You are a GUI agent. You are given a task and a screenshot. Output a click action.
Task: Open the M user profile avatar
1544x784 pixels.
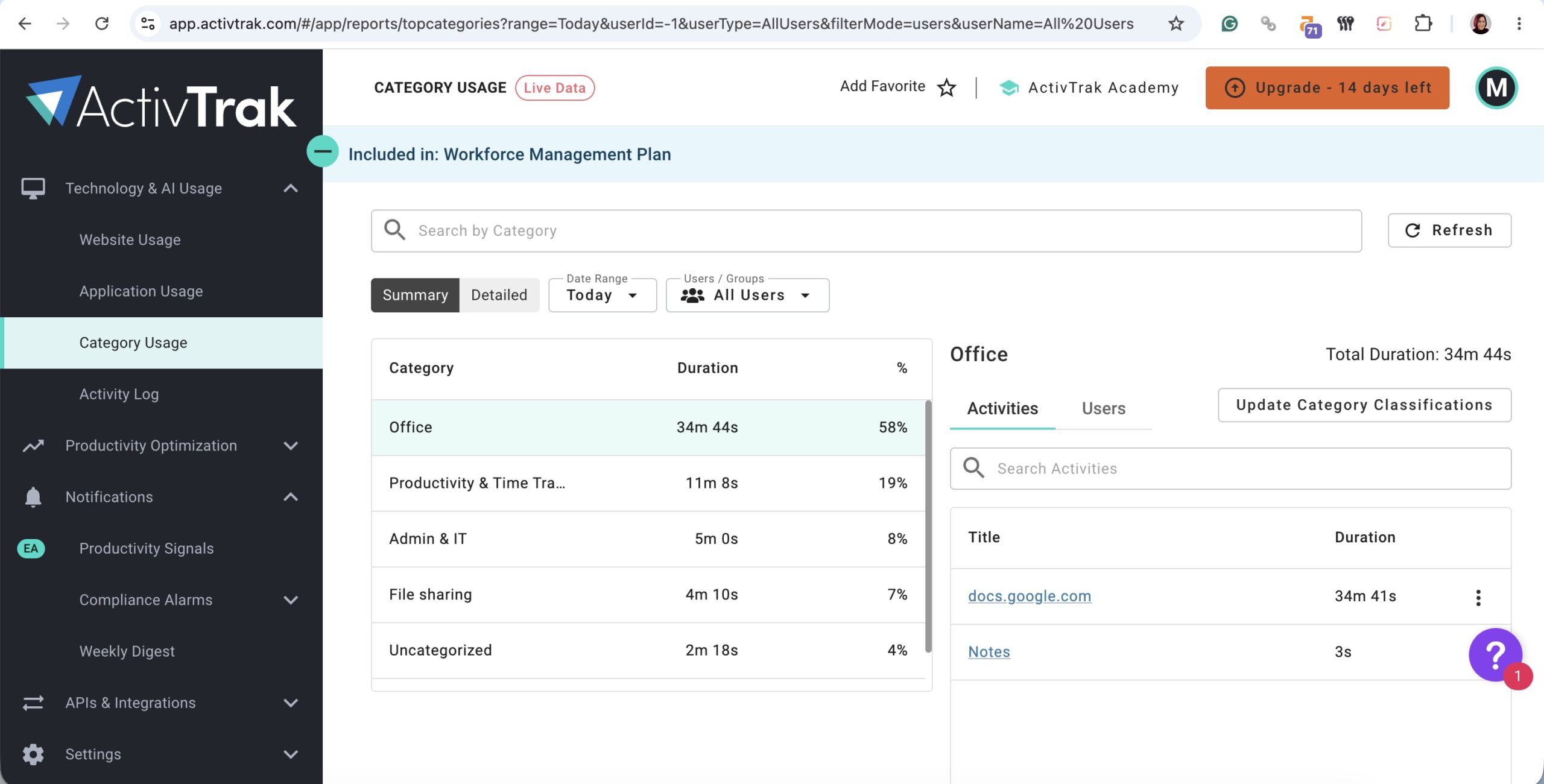pyautogui.click(x=1496, y=87)
